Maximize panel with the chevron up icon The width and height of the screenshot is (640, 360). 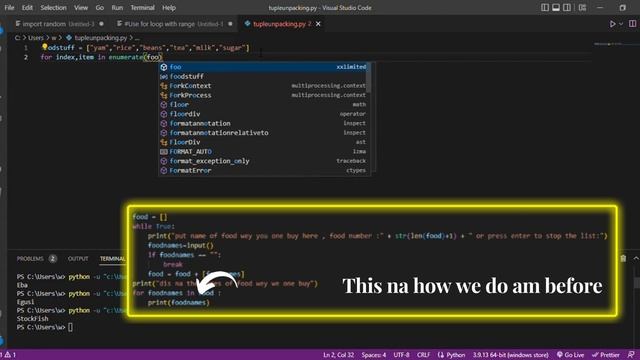[636, 258]
